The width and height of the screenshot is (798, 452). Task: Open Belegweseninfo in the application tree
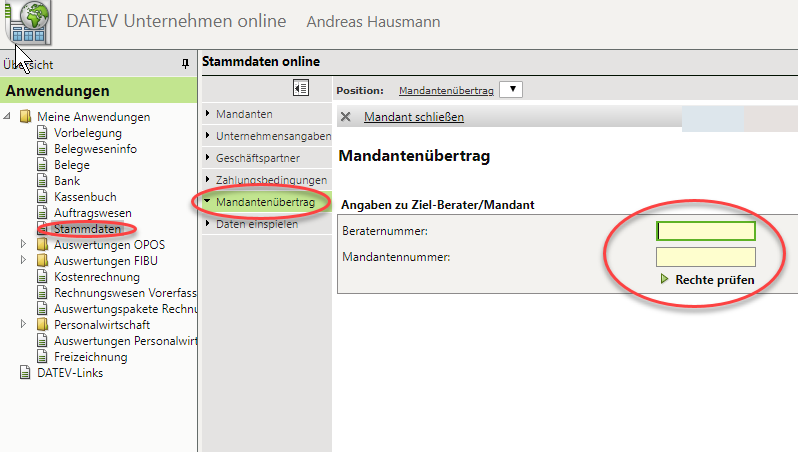click(95, 149)
